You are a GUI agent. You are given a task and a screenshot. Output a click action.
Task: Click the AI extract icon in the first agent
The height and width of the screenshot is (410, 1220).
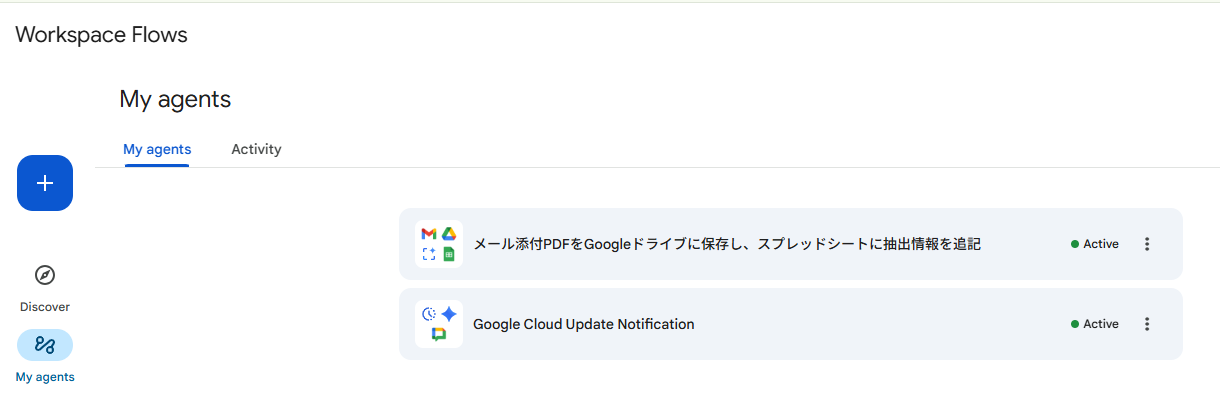[x=429, y=254]
